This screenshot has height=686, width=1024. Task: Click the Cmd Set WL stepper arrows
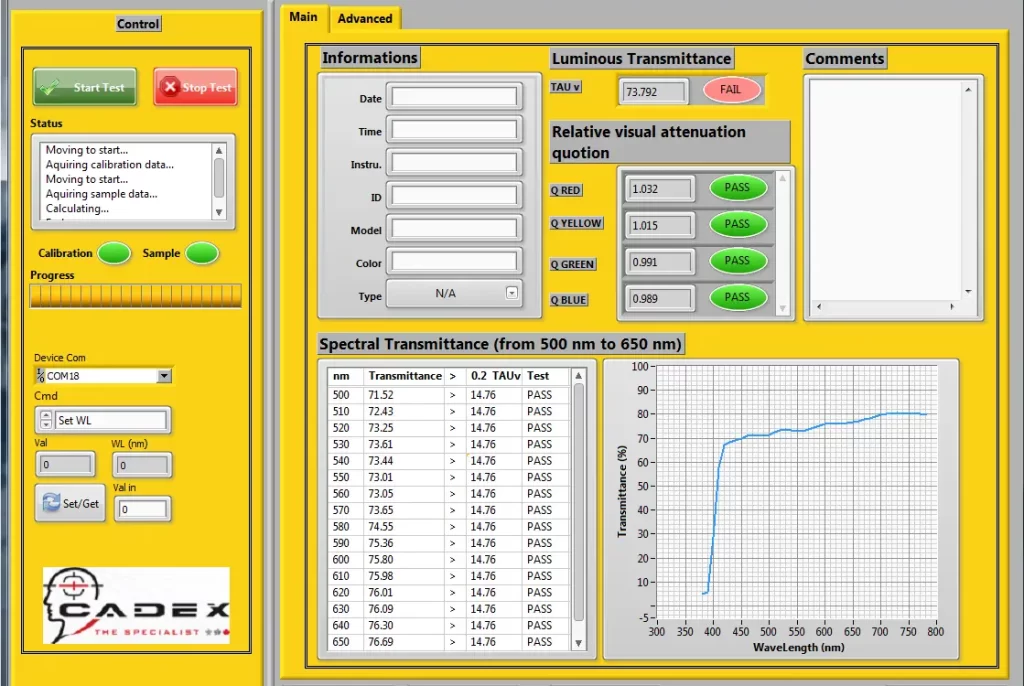[46, 420]
